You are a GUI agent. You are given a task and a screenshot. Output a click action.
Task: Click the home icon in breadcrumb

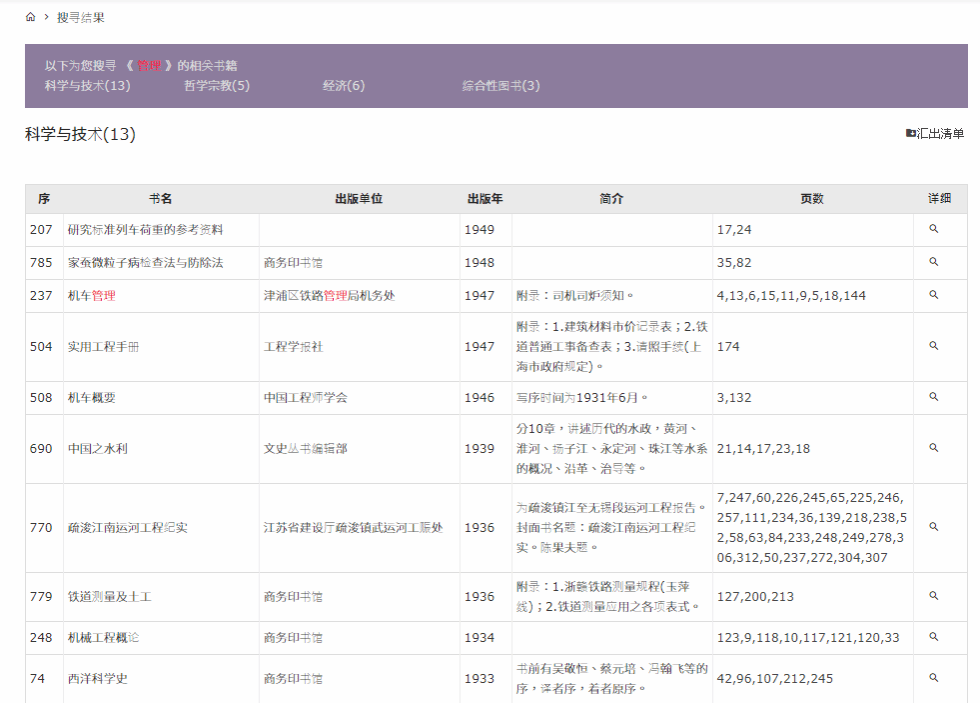coord(30,17)
